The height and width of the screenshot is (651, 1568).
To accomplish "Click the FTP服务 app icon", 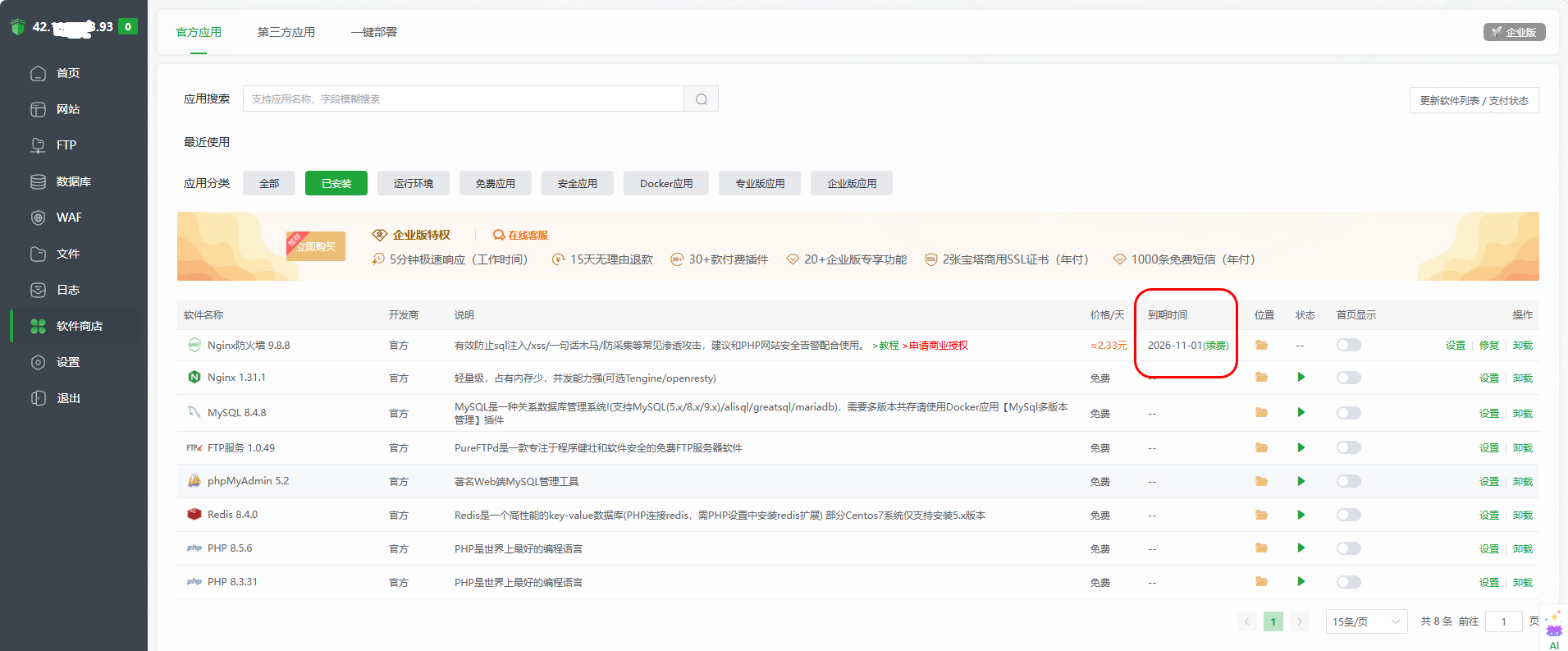I will coord(194,447).
